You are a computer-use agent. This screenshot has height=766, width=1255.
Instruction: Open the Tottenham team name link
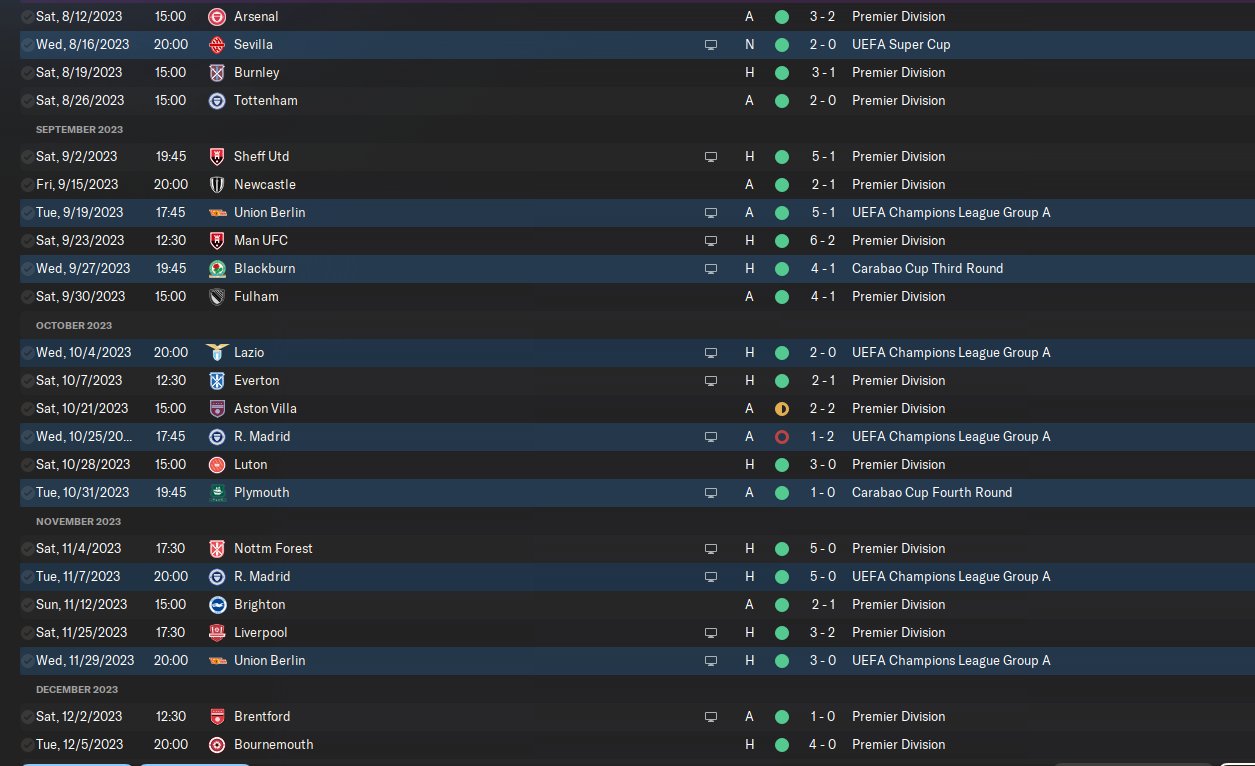[x=265, y=101]
